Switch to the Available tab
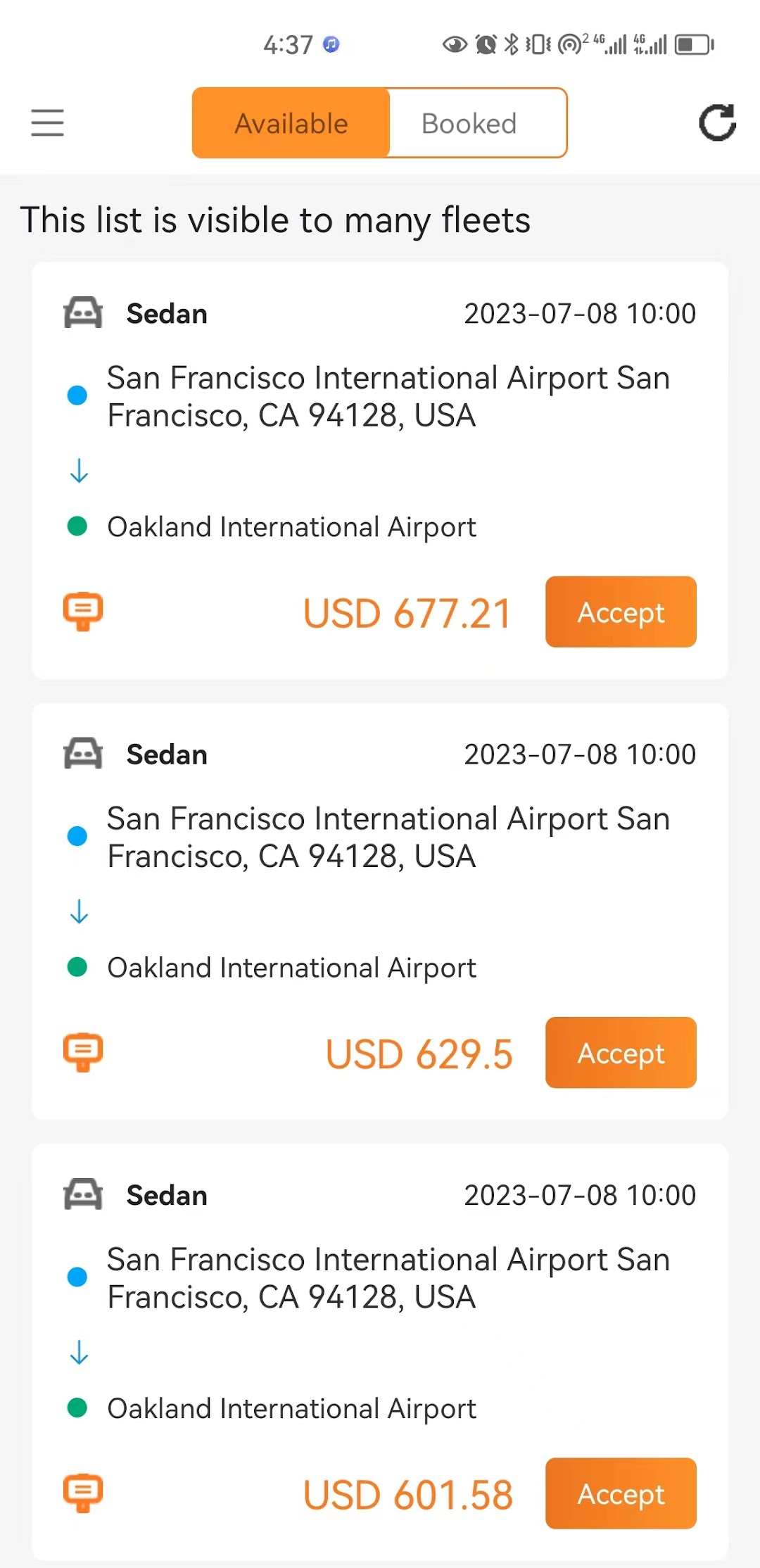 (291, 123)
